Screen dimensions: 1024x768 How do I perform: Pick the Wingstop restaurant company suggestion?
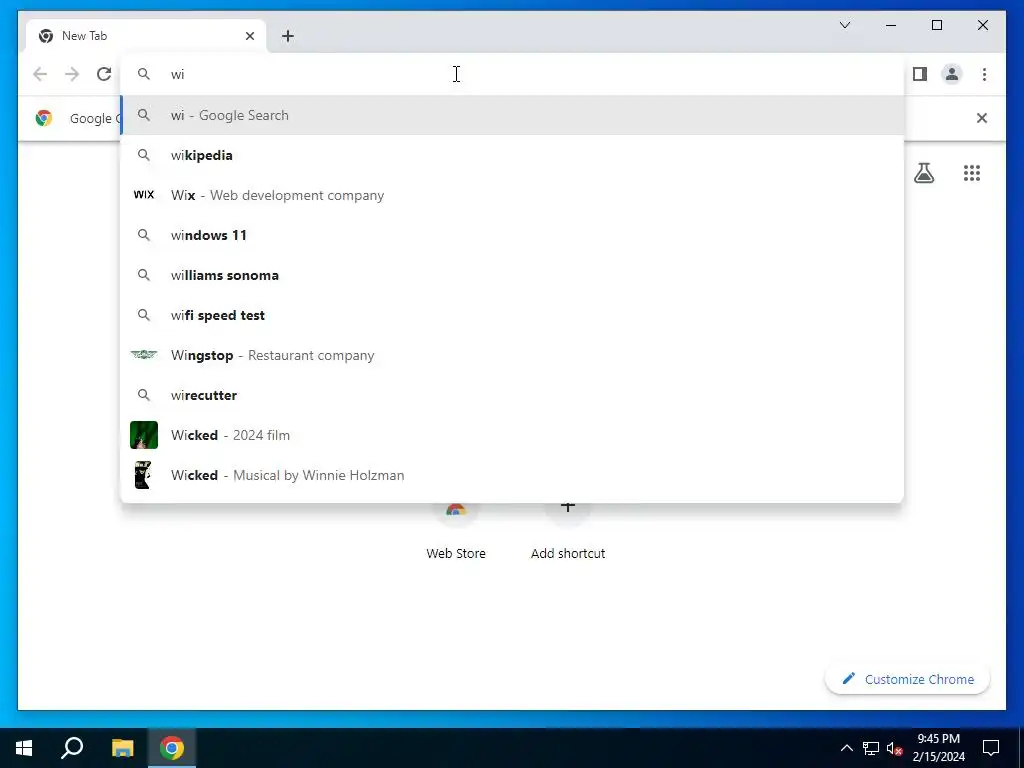(x=513, y=355)
